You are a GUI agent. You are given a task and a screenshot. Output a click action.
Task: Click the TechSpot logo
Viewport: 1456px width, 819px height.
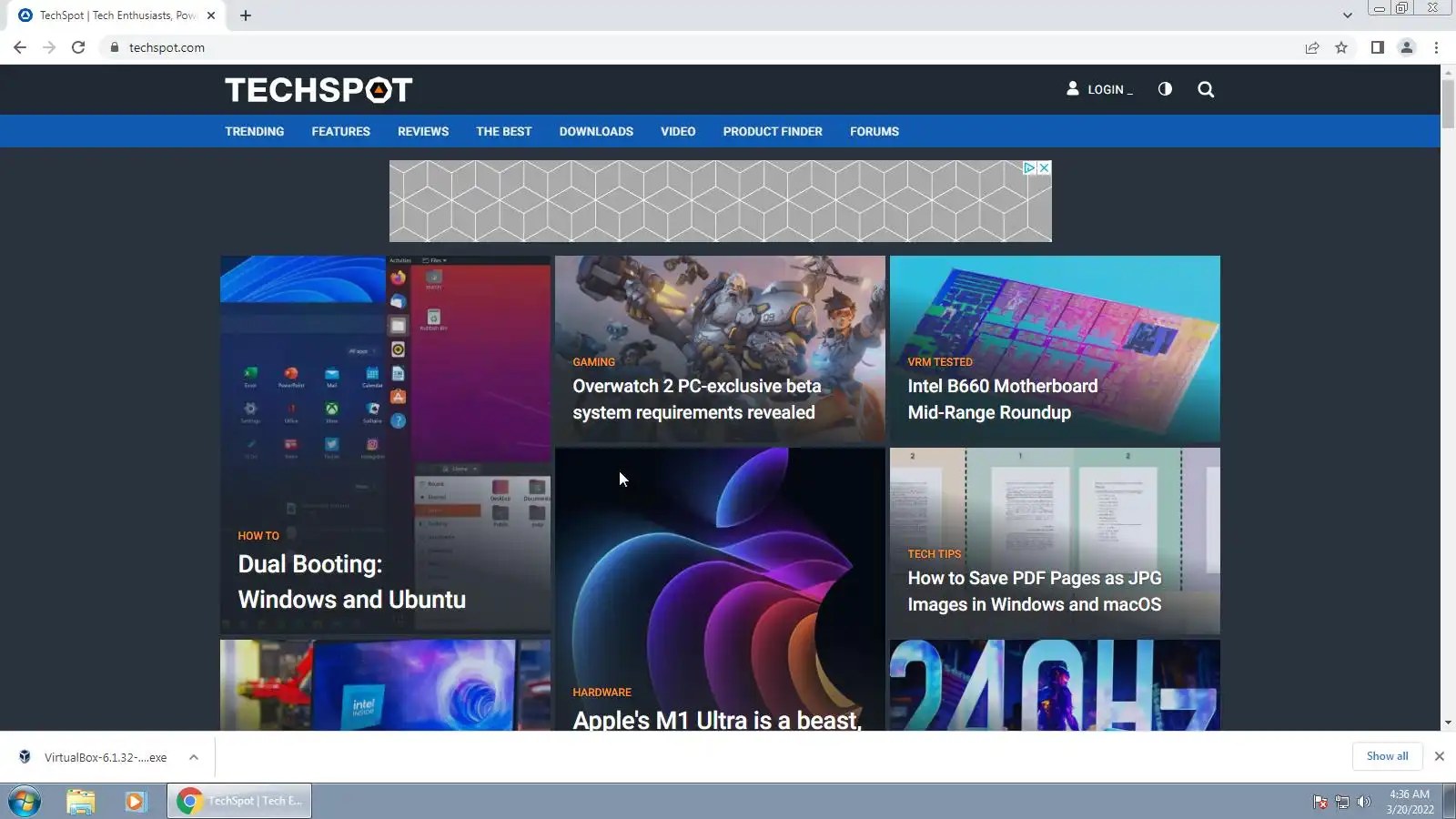318,90
